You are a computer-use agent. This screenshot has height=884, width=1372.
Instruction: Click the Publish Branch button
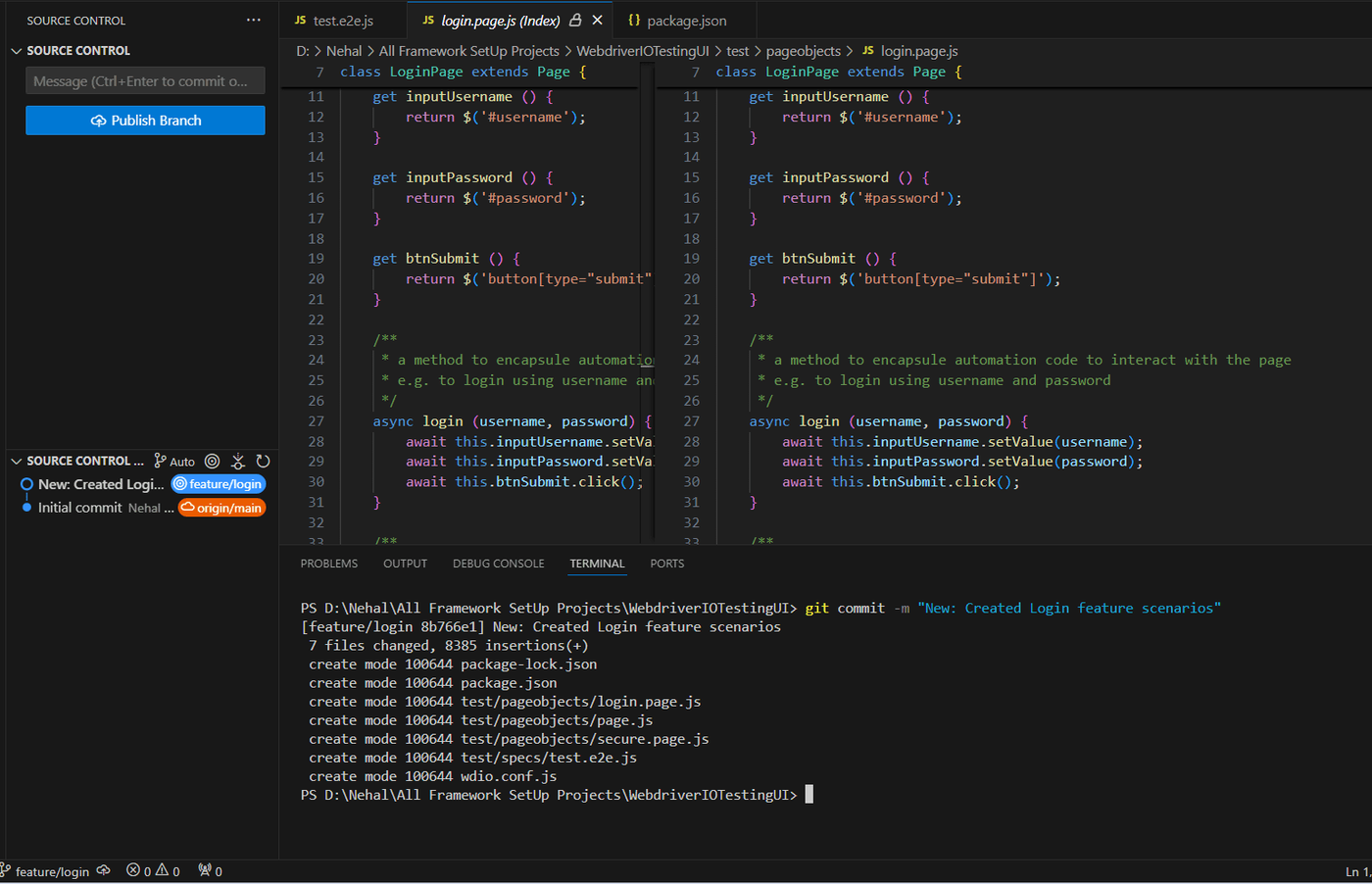pyautogui.click(x=145, y=121)
